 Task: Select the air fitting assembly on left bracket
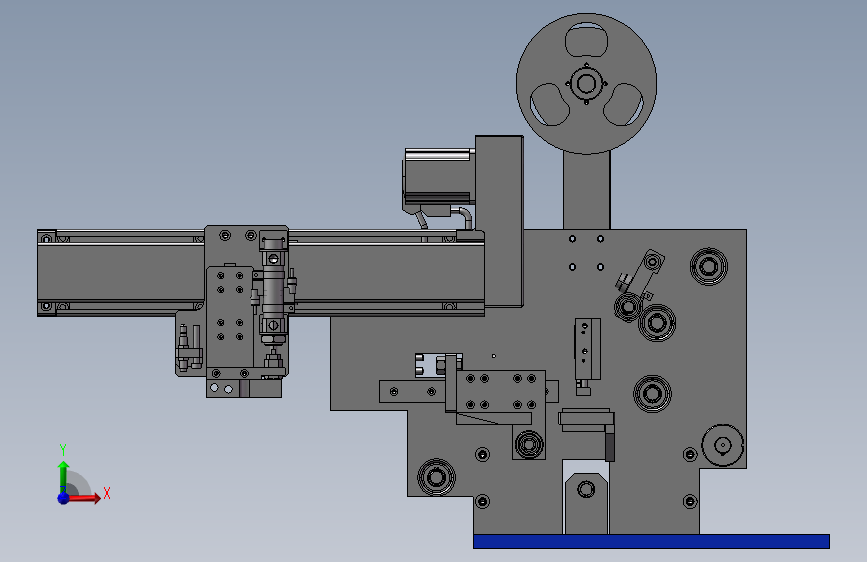(x=189, y=347)
